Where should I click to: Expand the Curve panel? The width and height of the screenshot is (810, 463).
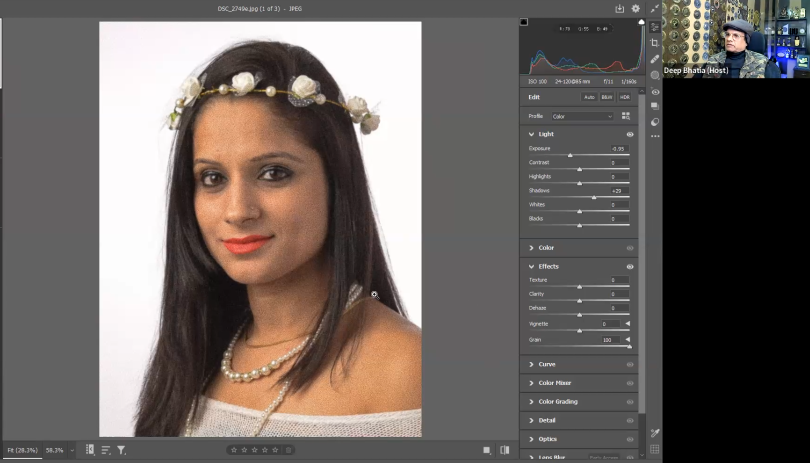(x=547, y=364)
